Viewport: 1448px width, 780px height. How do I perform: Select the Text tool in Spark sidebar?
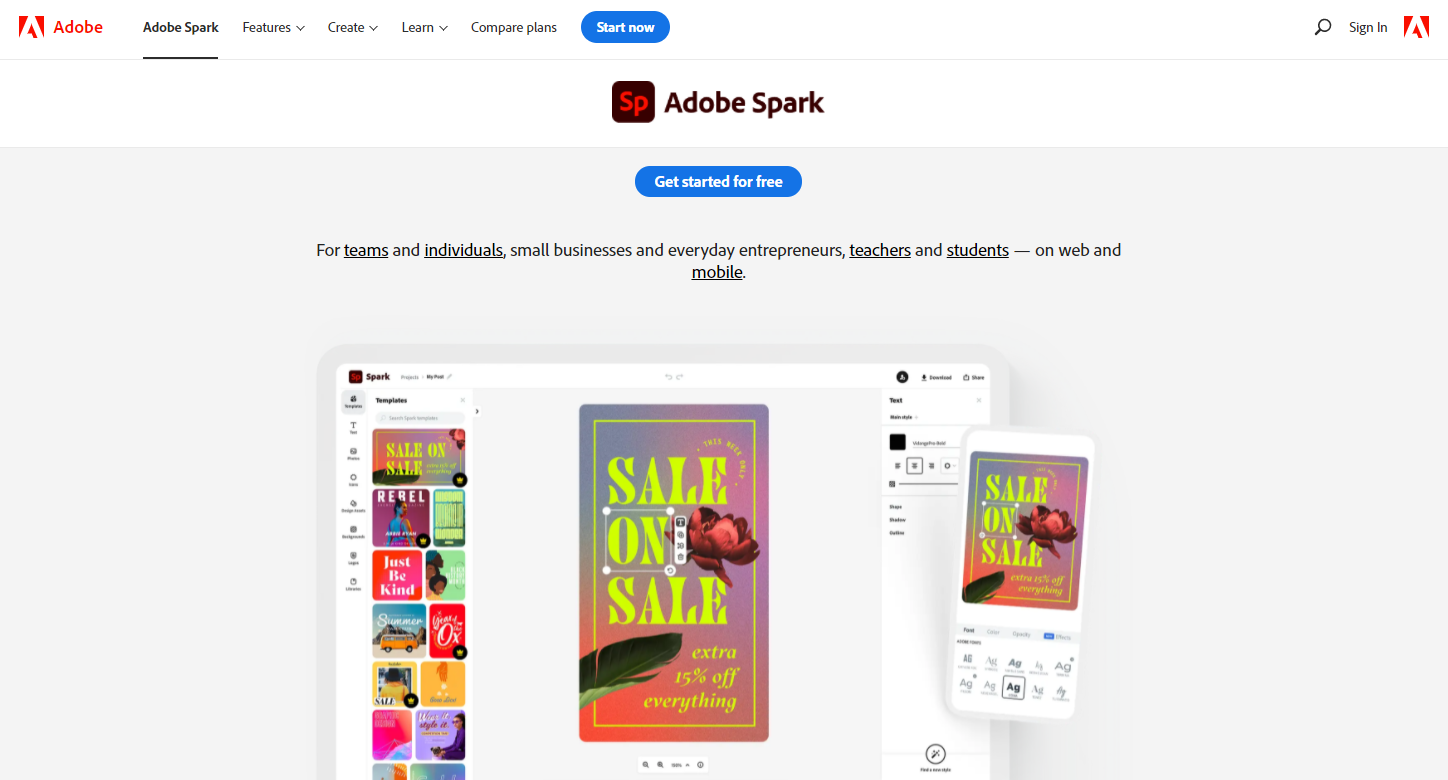[353, 428]
